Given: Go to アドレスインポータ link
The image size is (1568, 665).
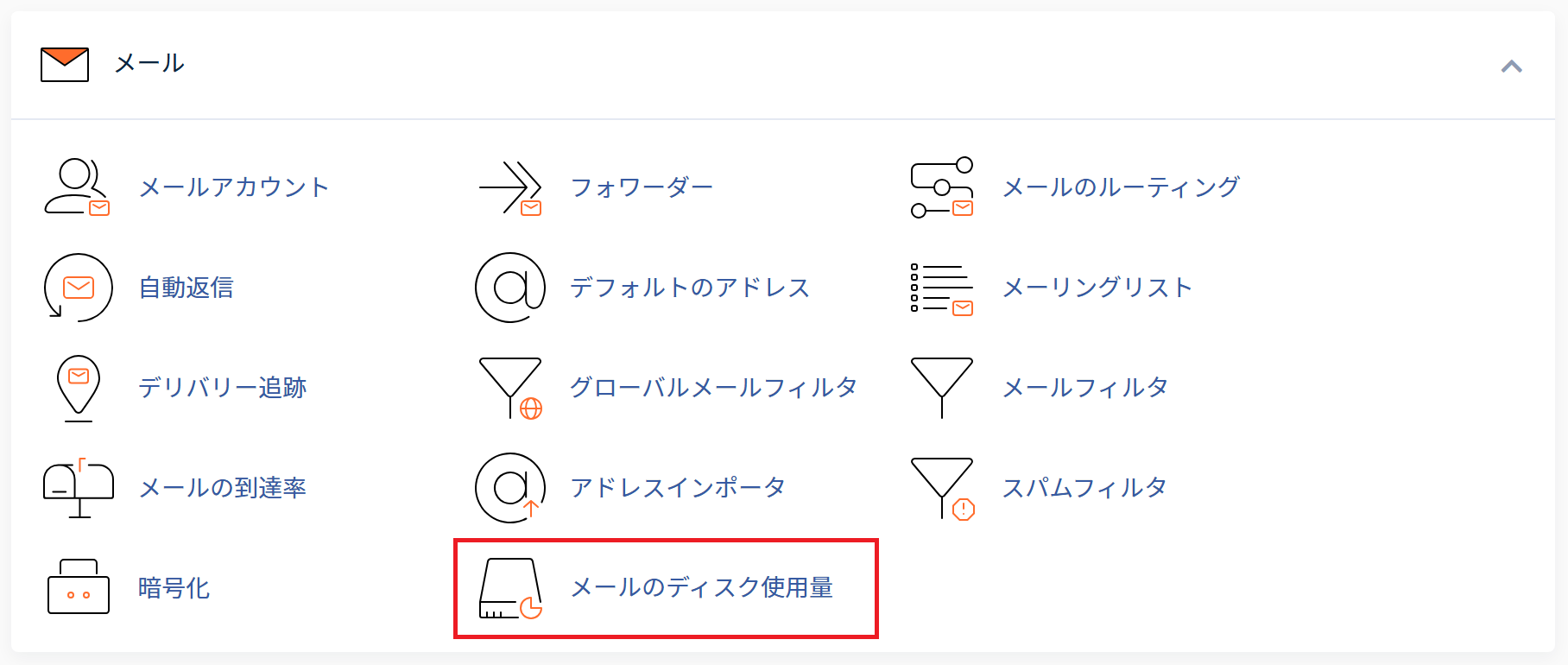Looking at the screenshot, I should pos(678,488).
